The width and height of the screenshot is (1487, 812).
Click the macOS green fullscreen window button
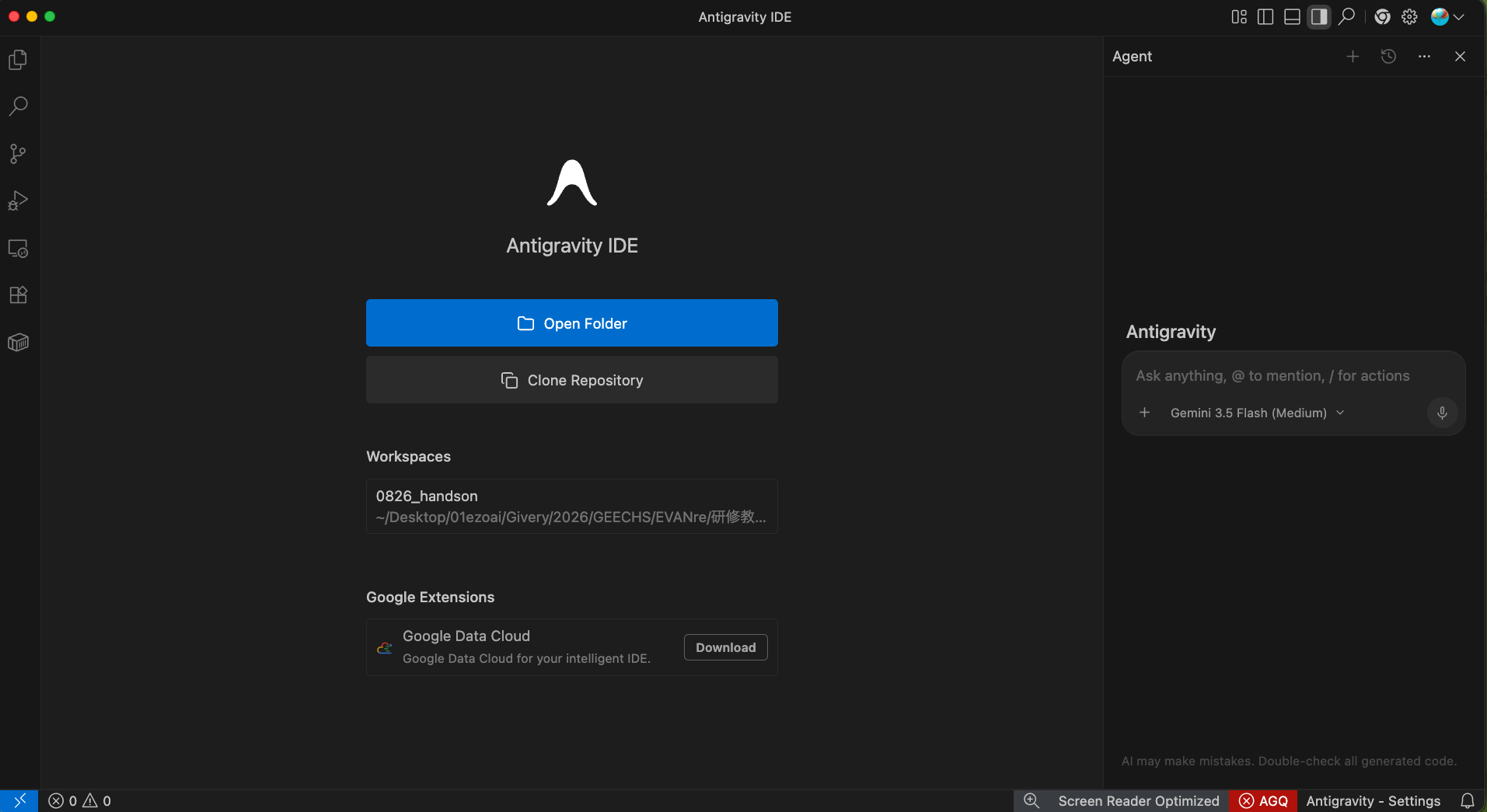coord(50,16)
